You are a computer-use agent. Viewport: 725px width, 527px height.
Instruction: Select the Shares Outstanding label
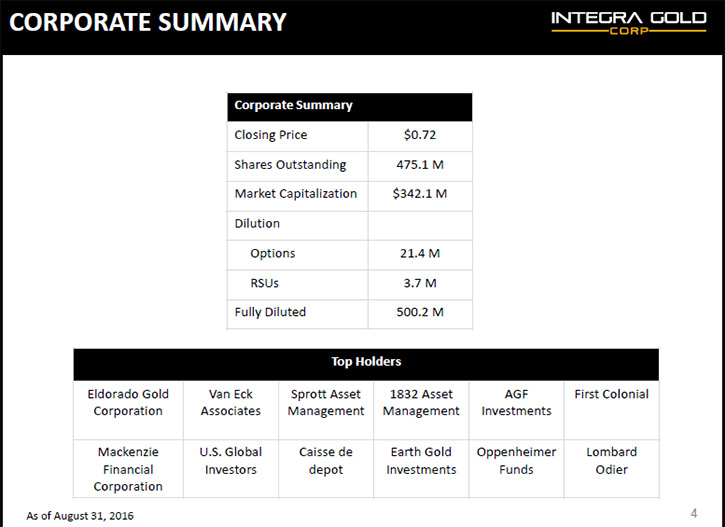tap(290, 165)
